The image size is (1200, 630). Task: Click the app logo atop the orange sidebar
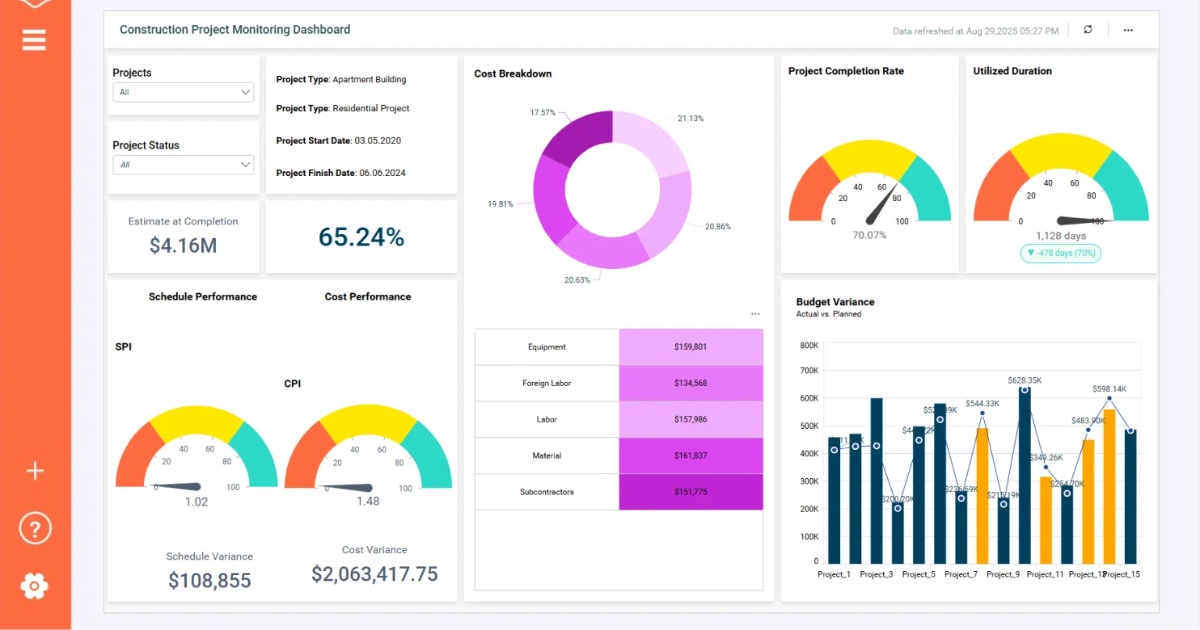tap(35, 5)
